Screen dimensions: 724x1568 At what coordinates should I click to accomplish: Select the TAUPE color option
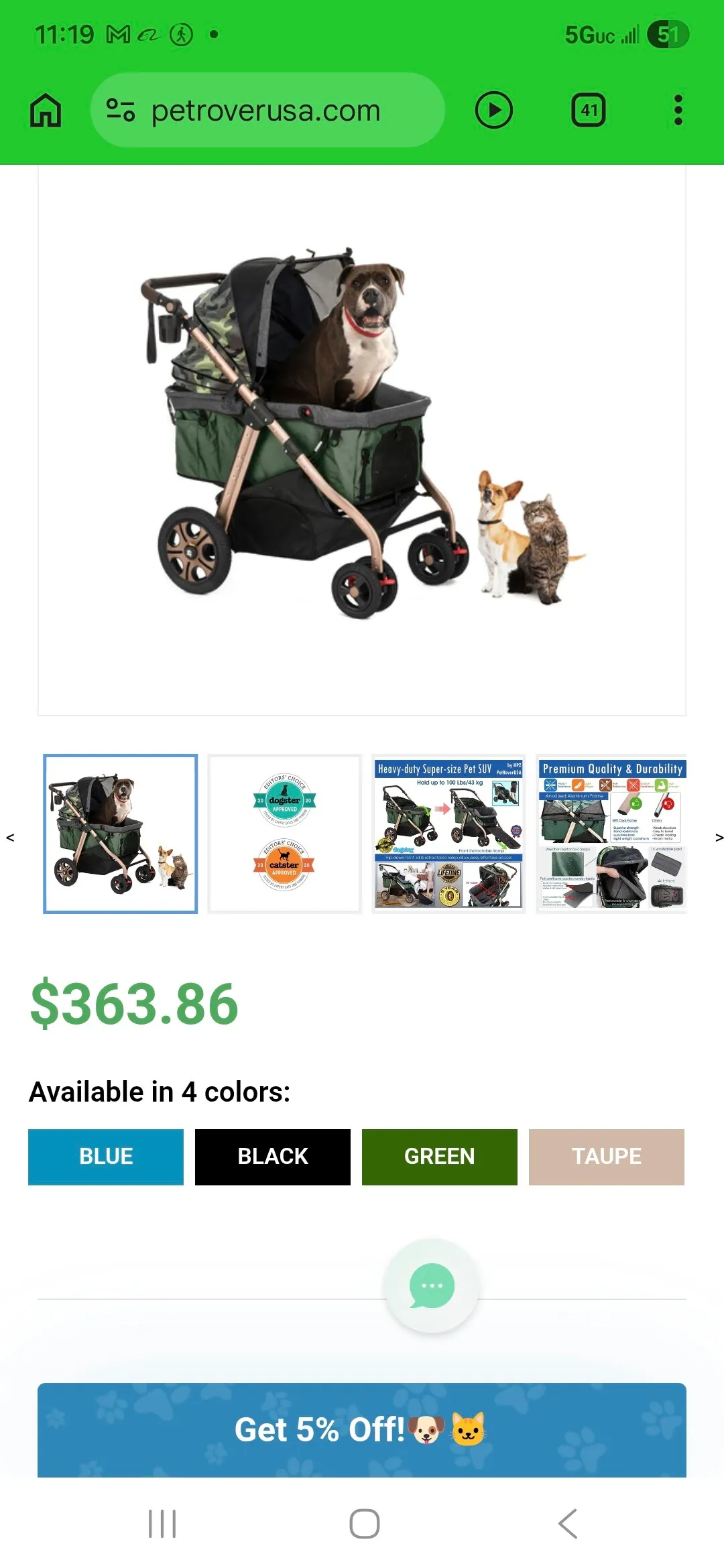tap(607, 1157)
